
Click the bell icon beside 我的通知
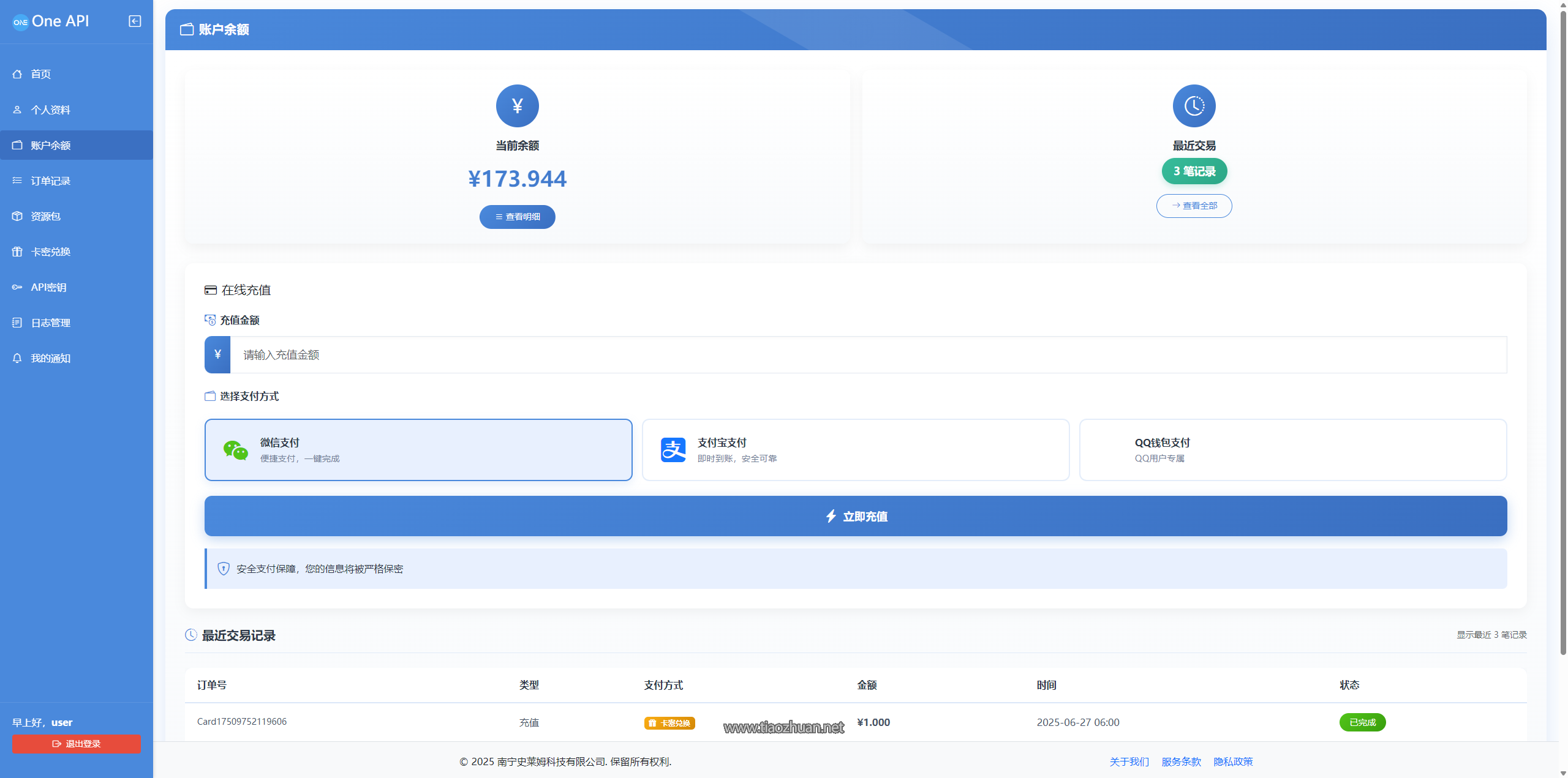pyautogui.click(x=17, y=358)
